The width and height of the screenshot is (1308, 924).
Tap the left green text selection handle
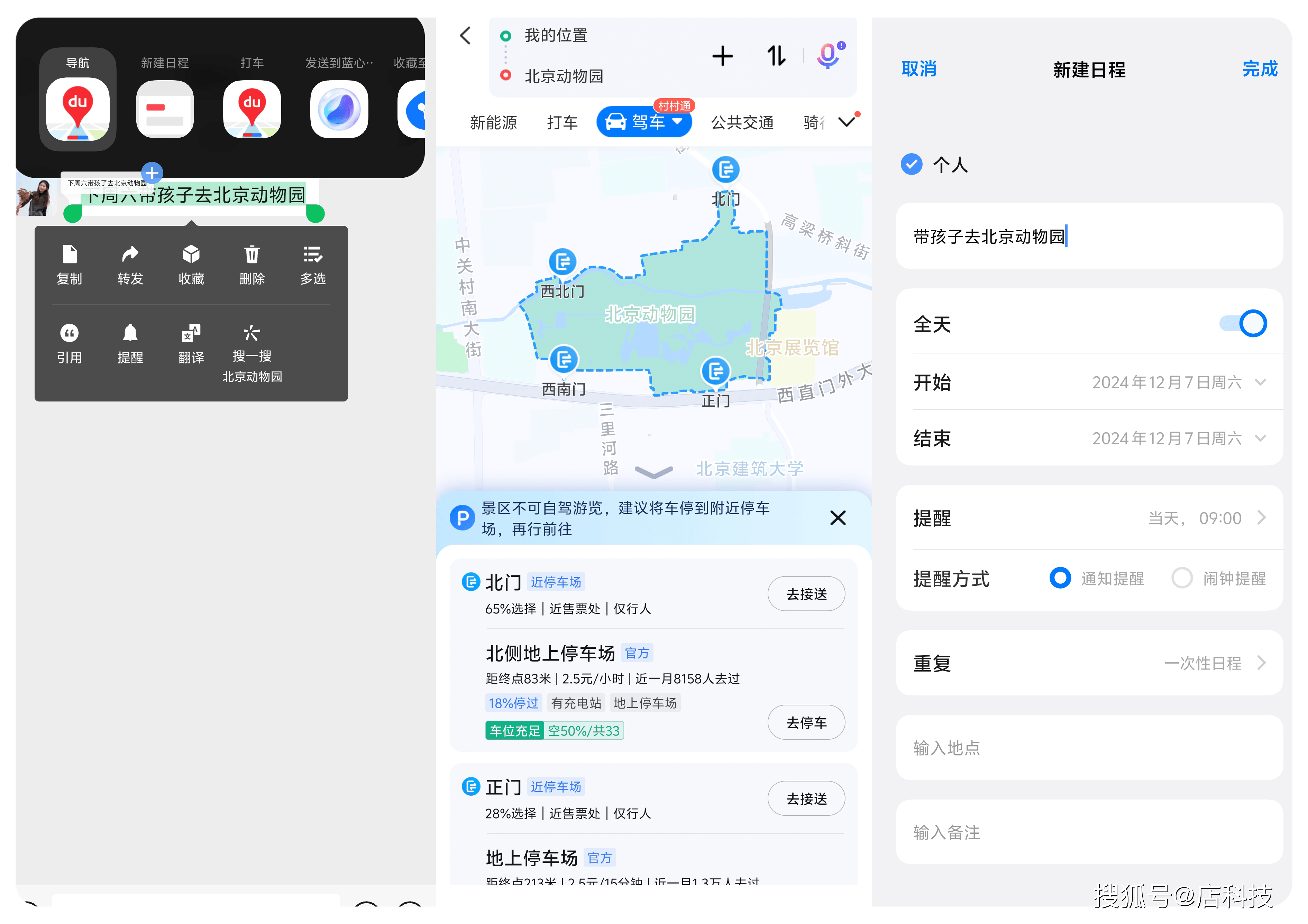72,213
